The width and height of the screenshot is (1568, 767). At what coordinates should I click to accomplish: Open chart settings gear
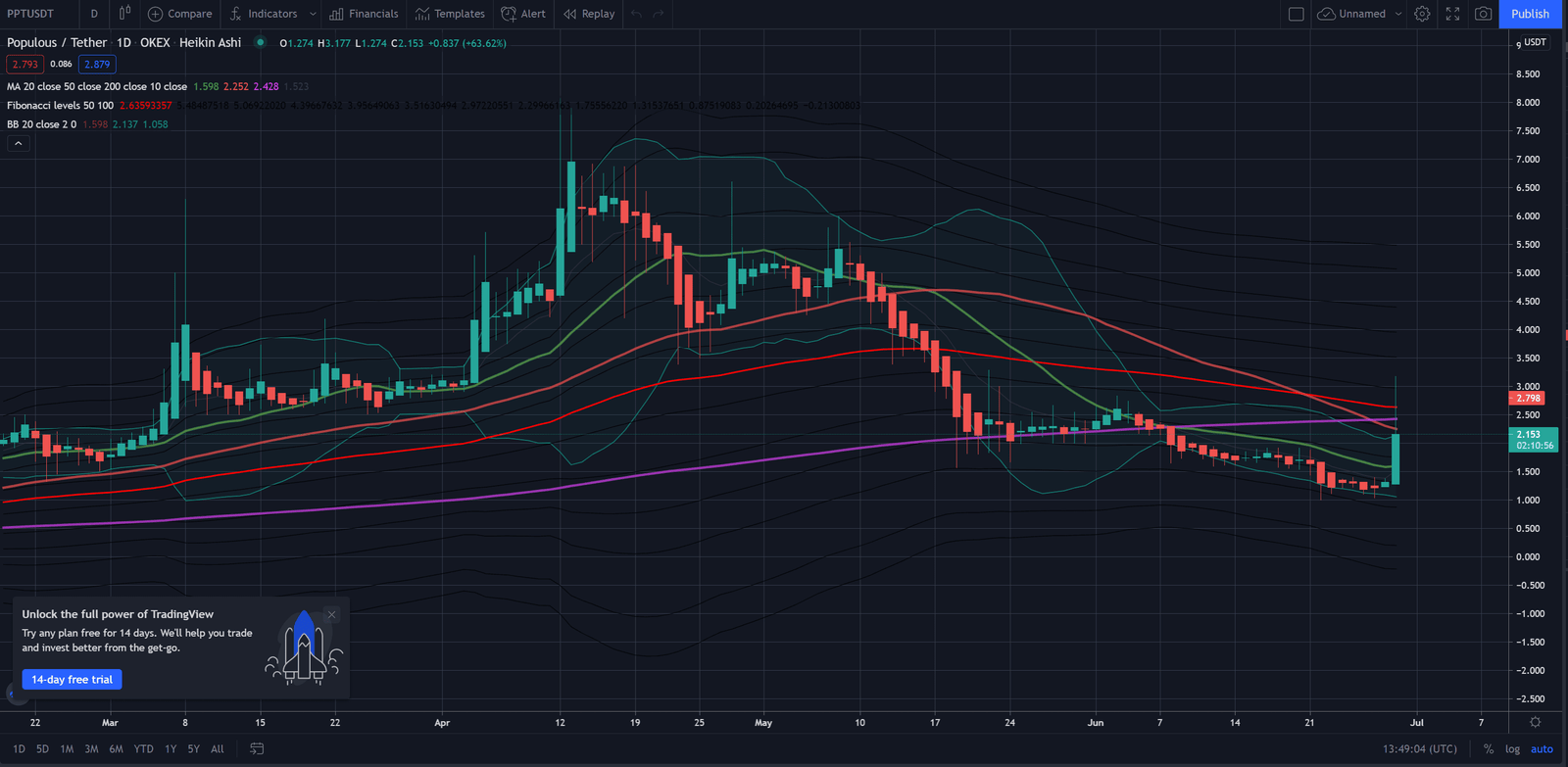pos(1422,14)
